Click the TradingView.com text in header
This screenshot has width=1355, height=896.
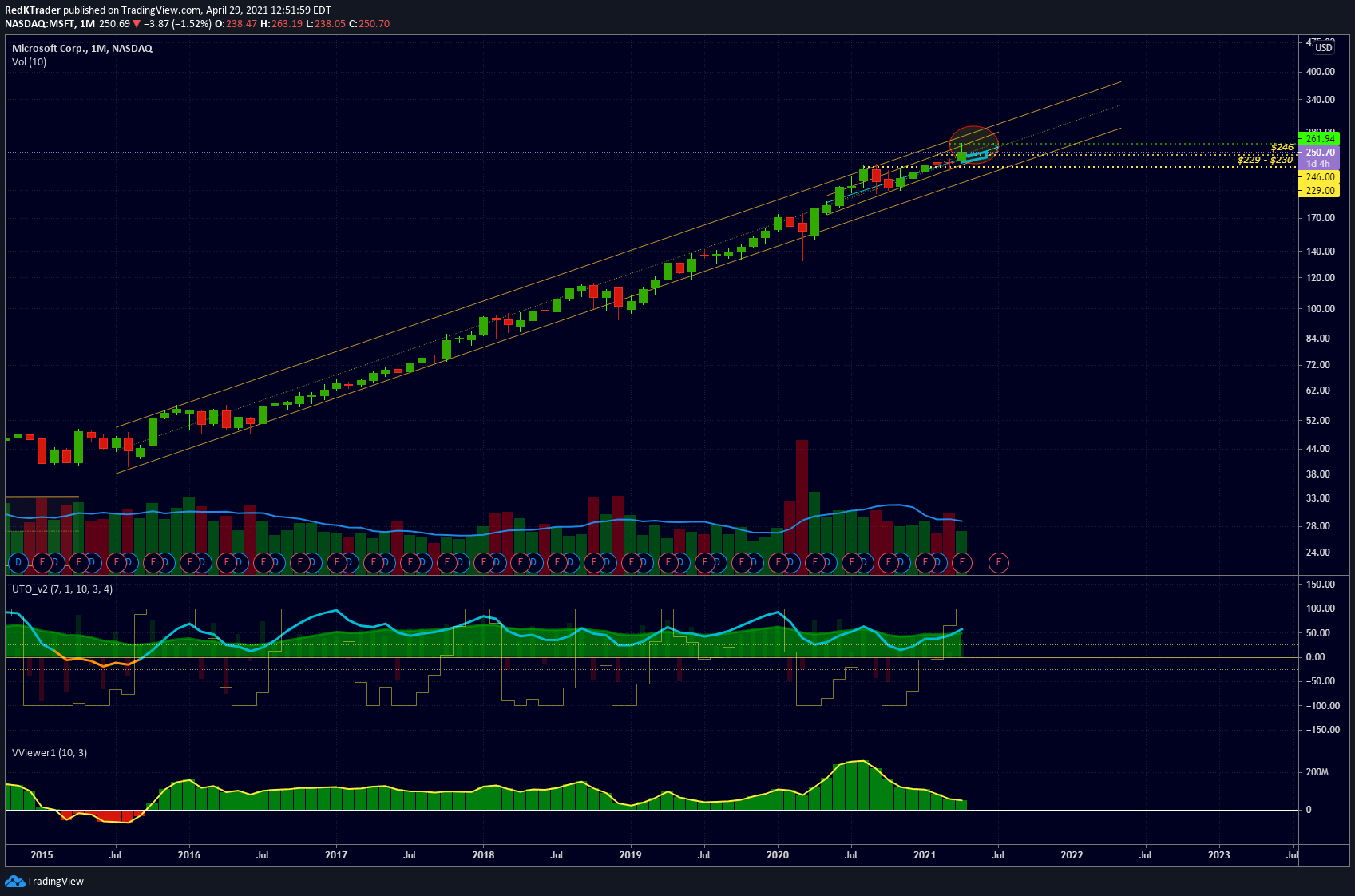(161, 10)
